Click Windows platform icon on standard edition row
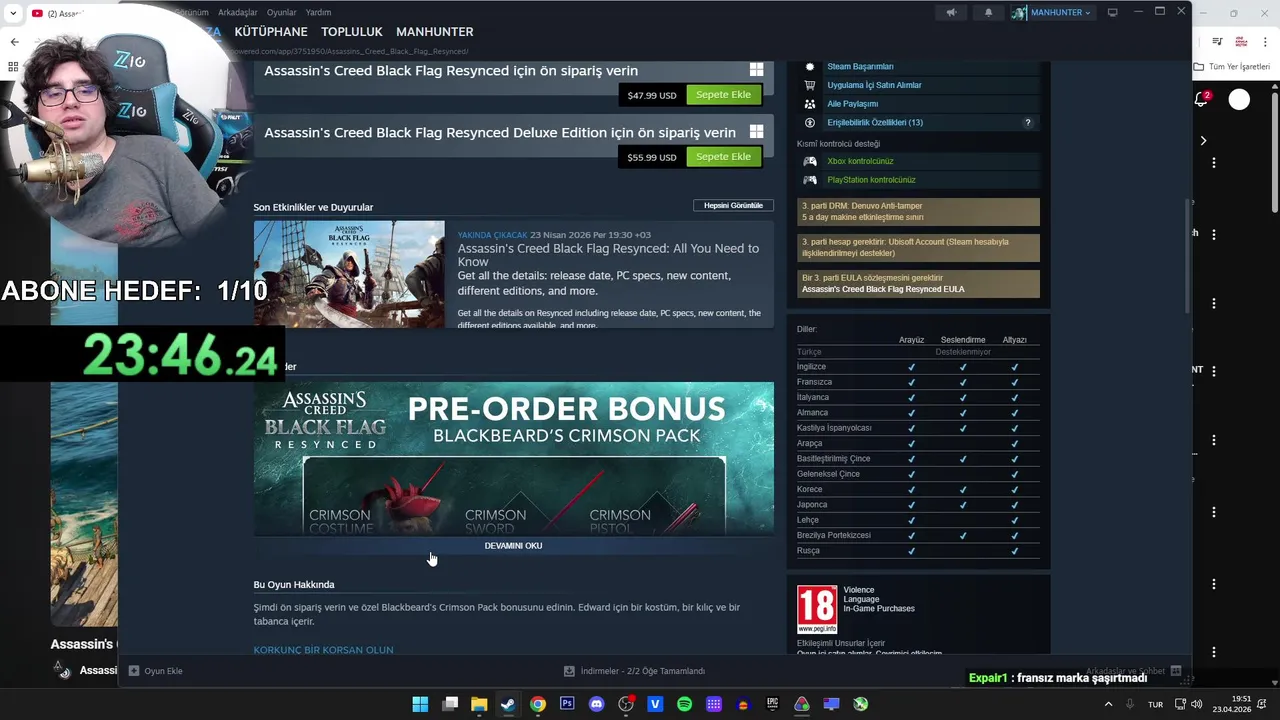Viewport: 1280px width, 720px height. [x=757, y=70]
